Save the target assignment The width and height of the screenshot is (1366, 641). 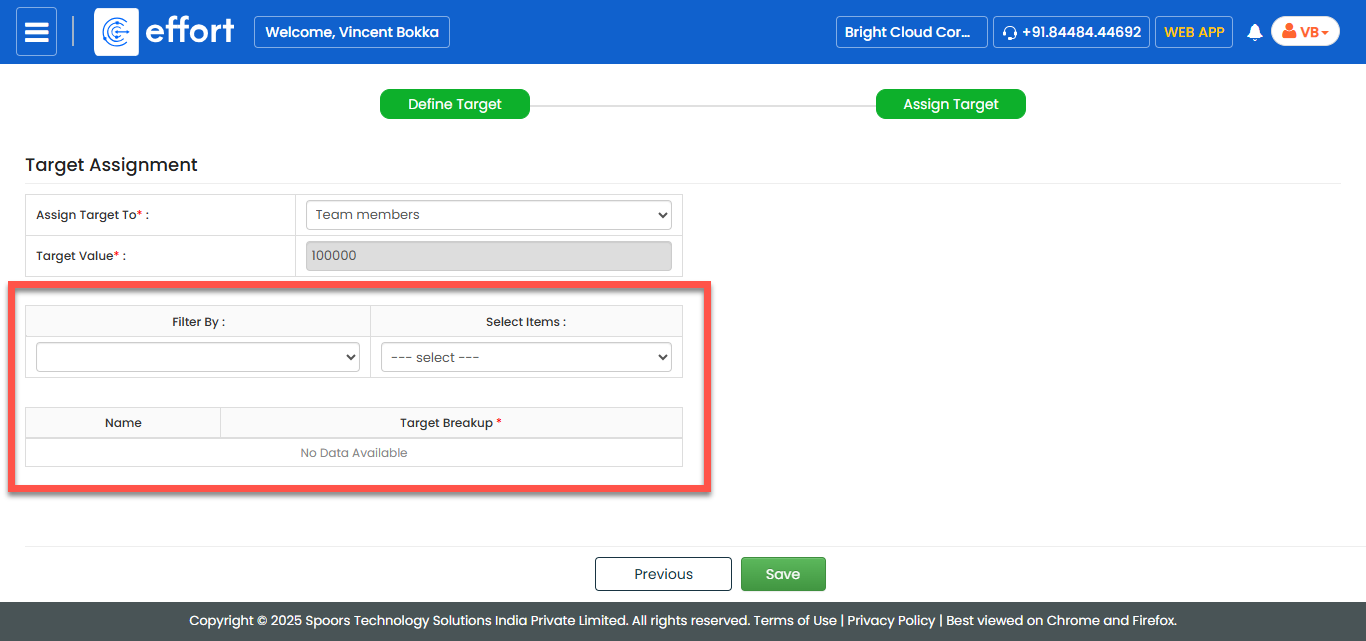tap(783, 574)
